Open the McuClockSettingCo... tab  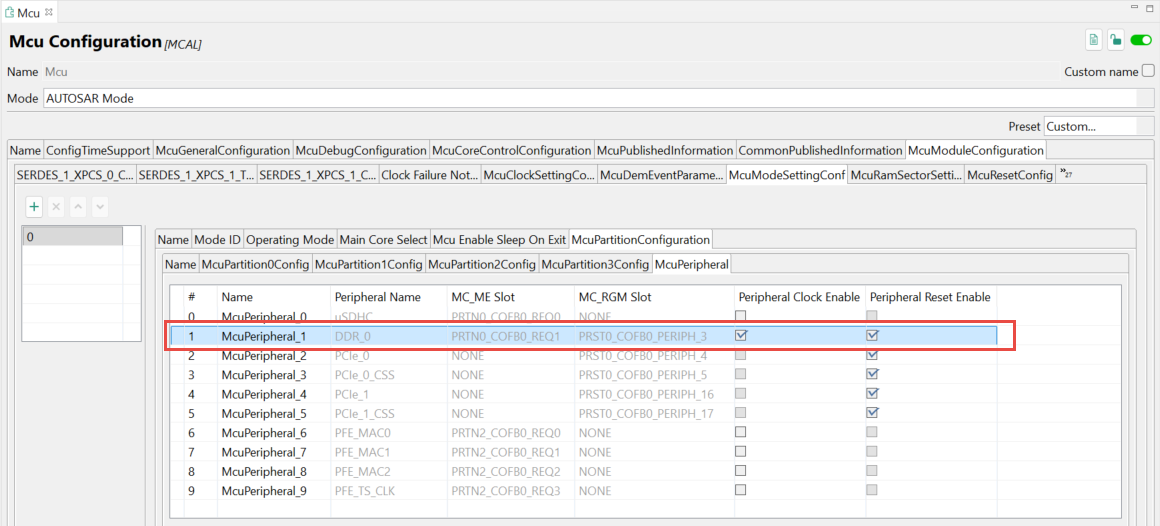coord(539,175)
